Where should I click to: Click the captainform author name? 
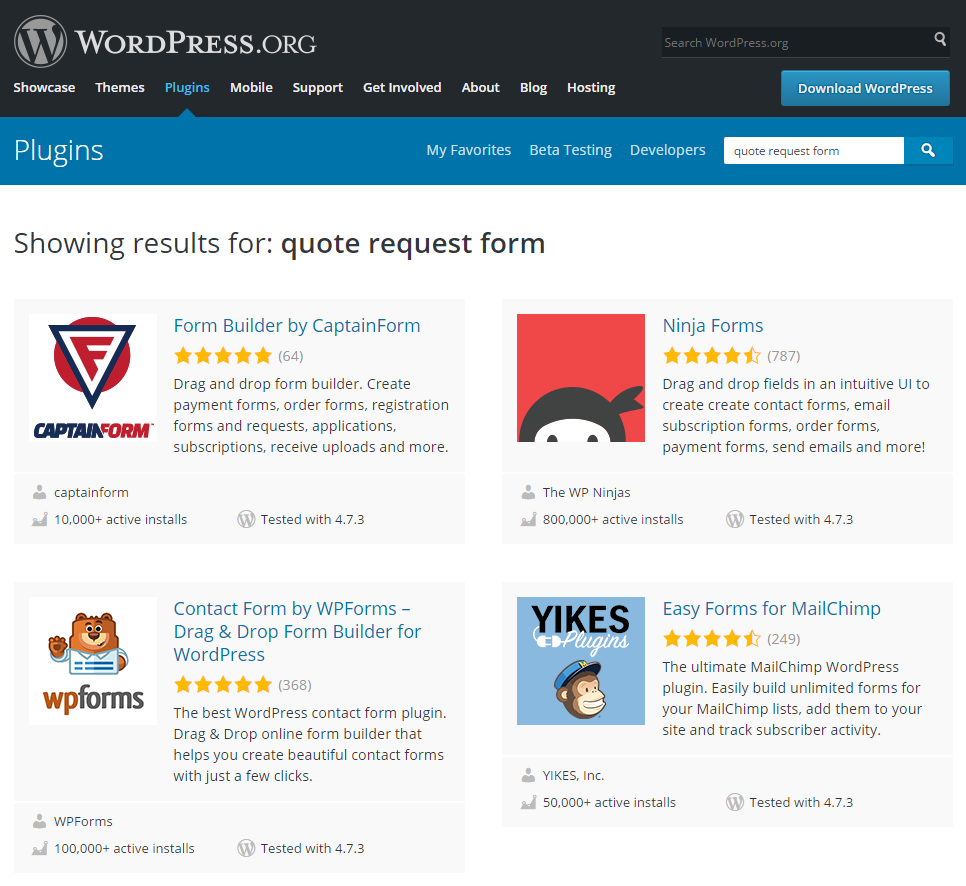click(91, 492)
